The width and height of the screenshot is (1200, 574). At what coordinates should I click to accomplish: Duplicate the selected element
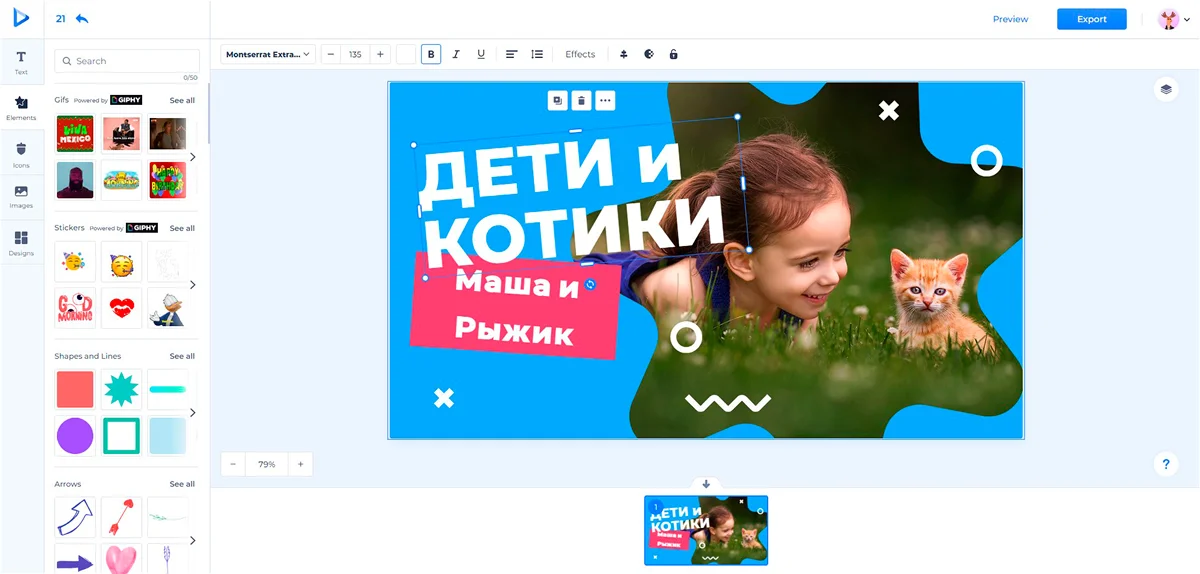click(557, 100)
